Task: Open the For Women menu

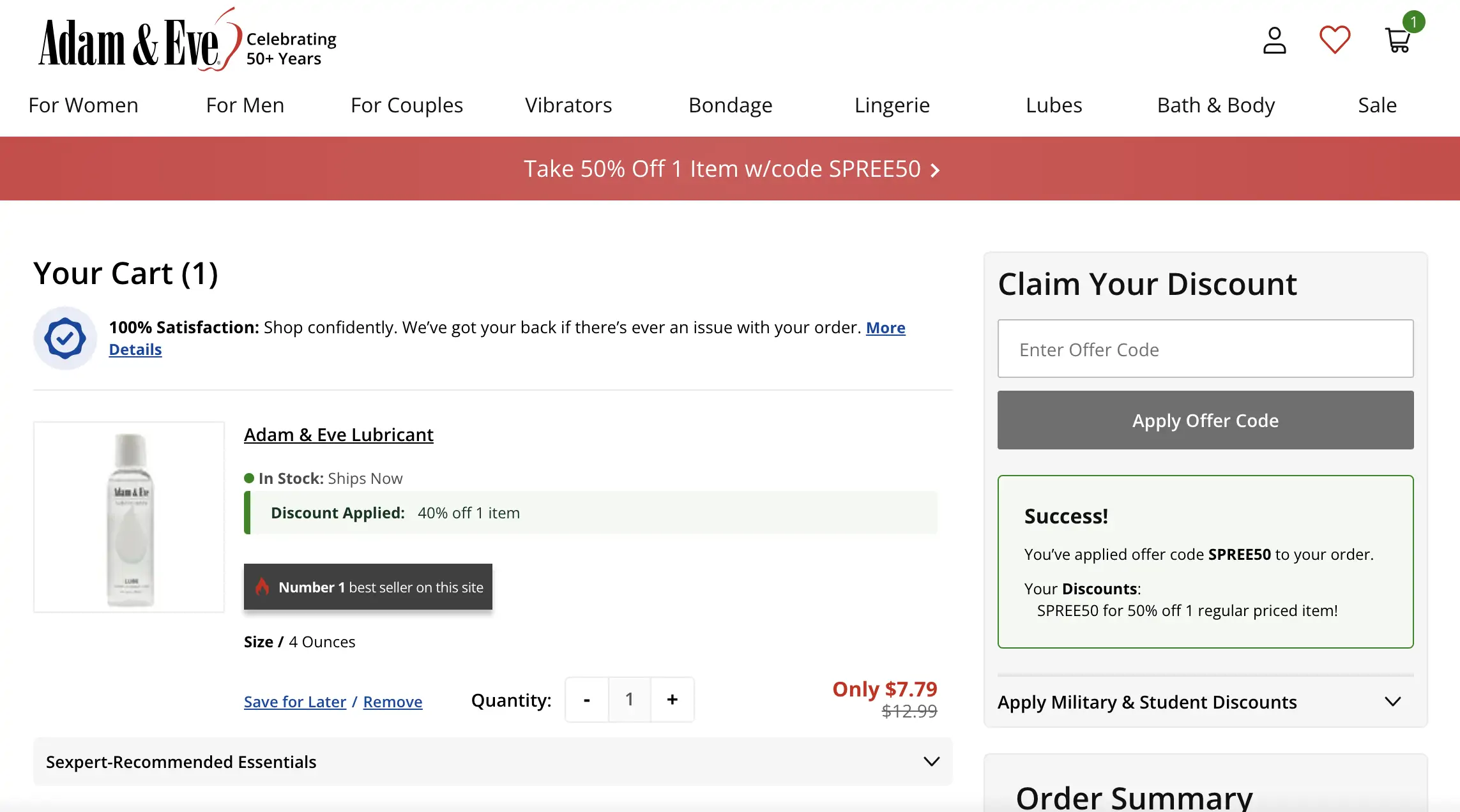Action: tap(83, 105)
